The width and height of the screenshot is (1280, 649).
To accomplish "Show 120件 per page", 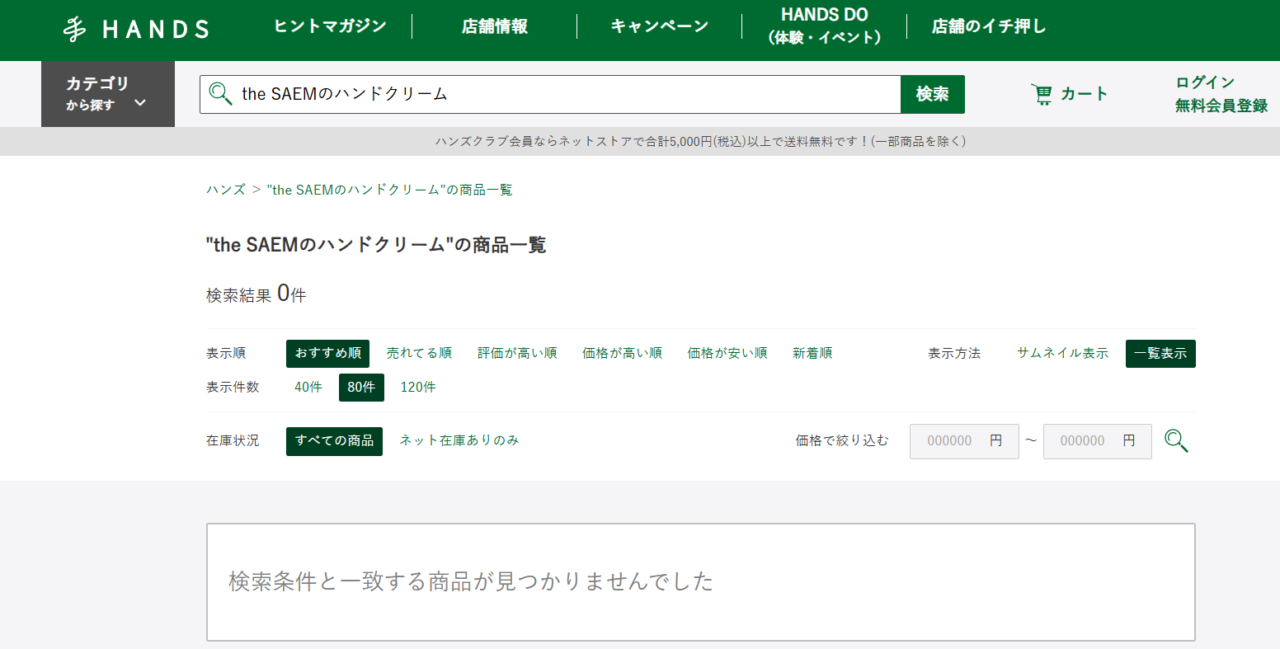I will 418,388.
